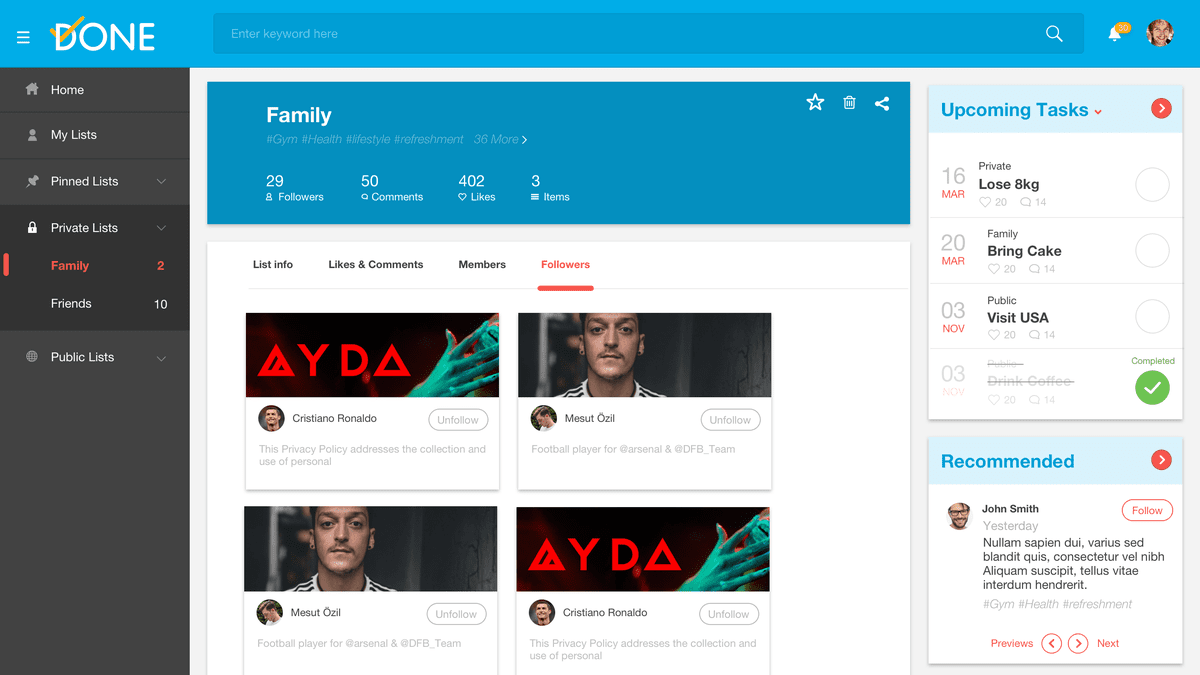1200x675 pixels.
Task: Open the Upcoming Tasks dropdown arrow
Action: click(x=1098, y=112)
